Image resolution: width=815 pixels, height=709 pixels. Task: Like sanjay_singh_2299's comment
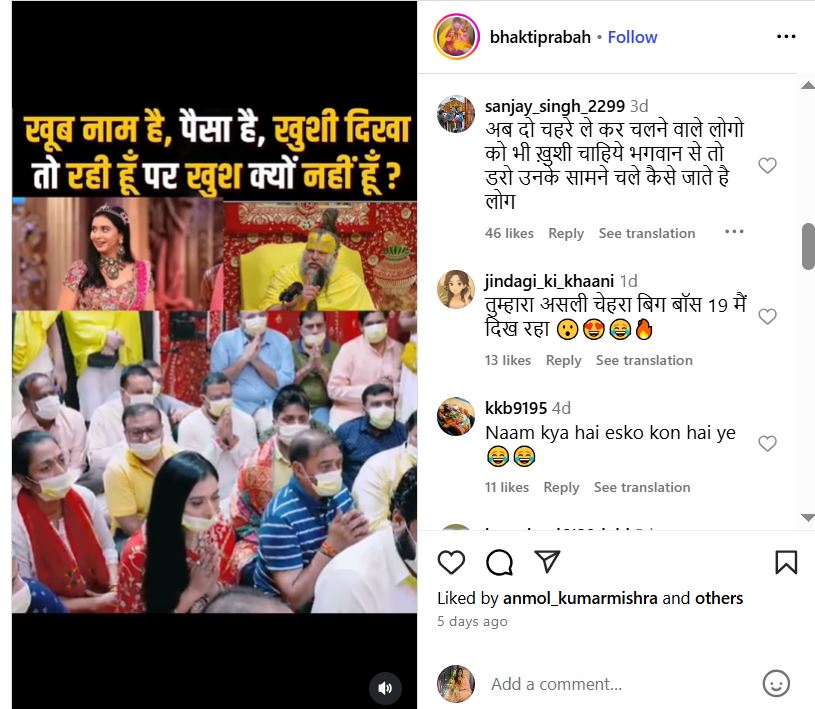(x=767, y=165)
